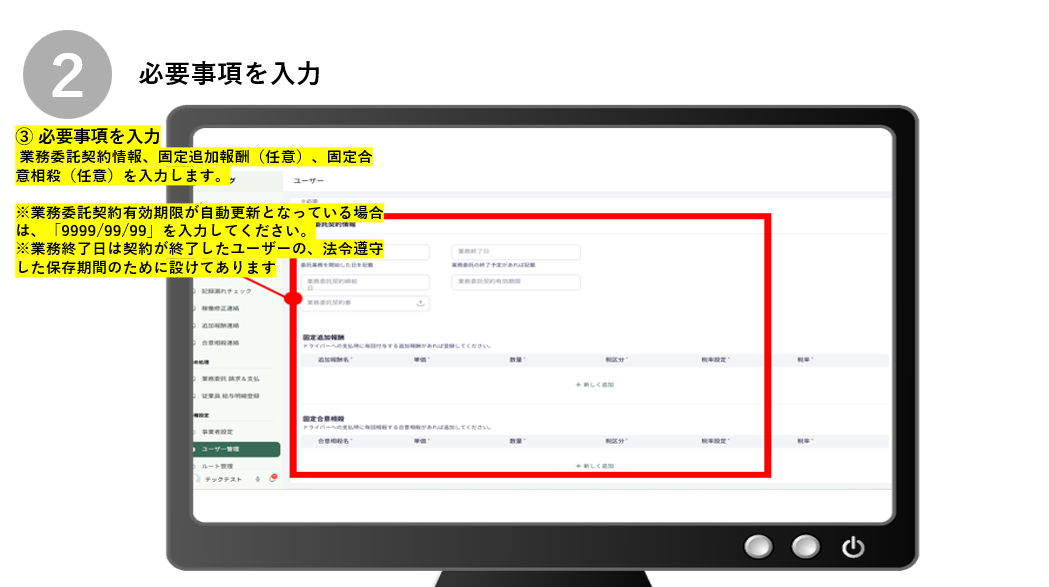1049x587 pixels.
Task: Click the 追加報酬連絡 sidebar icon
Action: coord(194,325)
